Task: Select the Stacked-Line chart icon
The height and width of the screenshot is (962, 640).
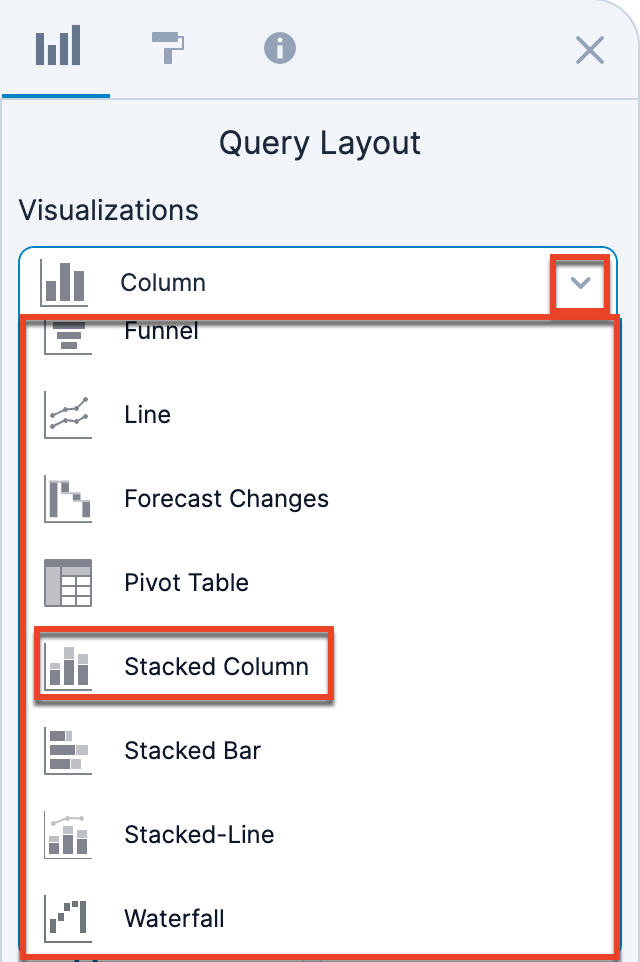Action: click(68, 835)
